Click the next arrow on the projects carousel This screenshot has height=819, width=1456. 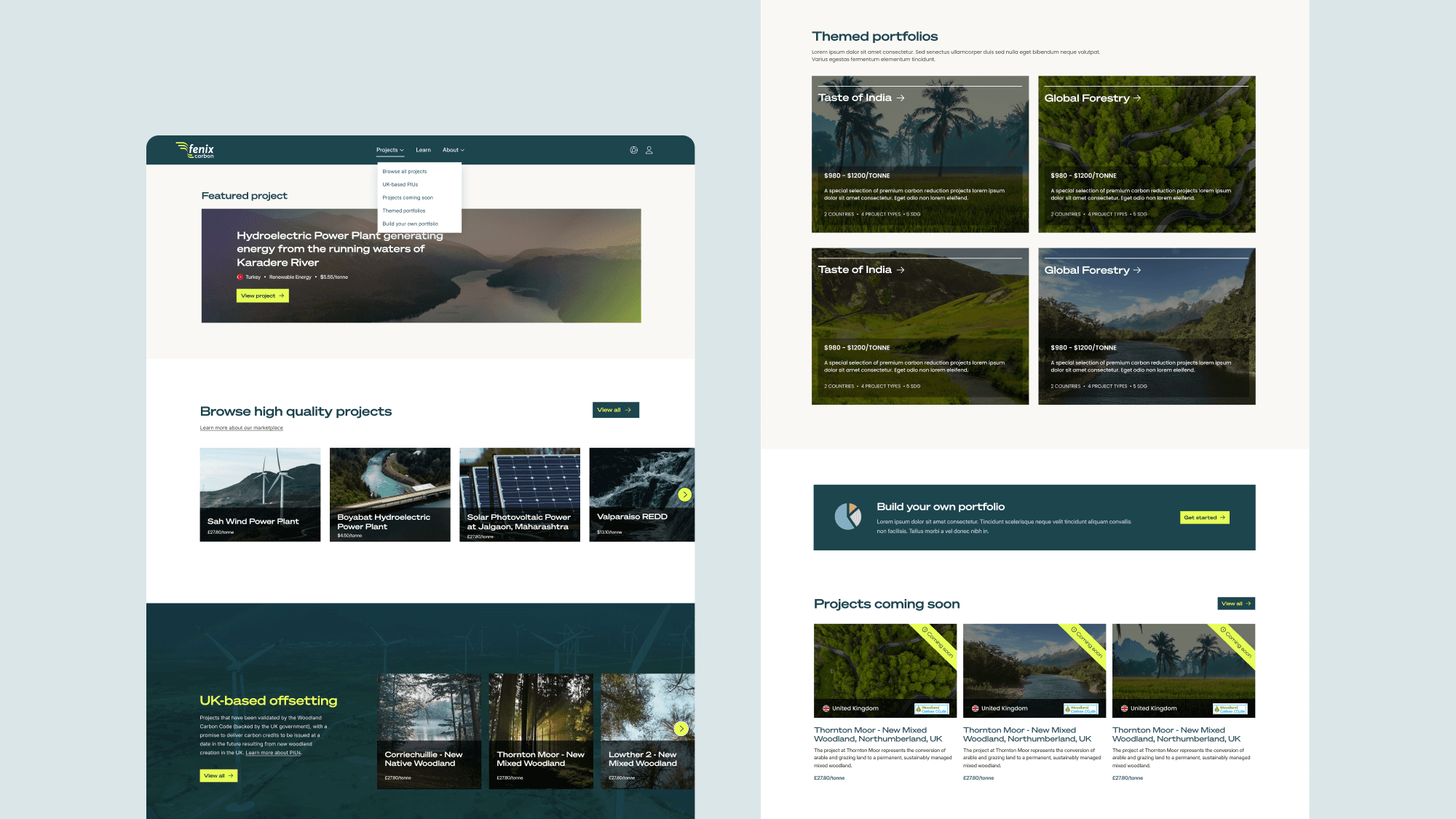[684, 495]
